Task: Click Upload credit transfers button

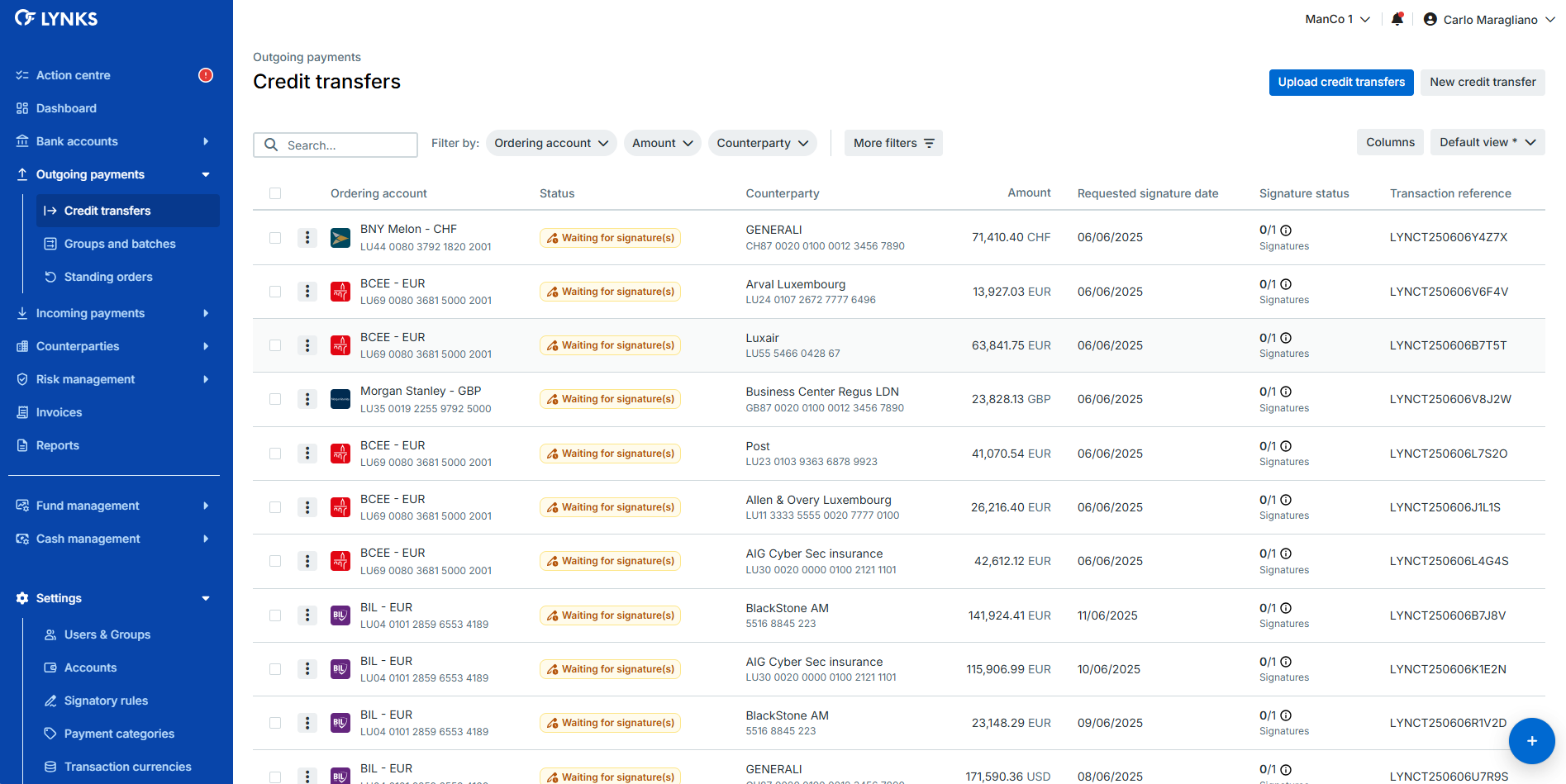Action: click(x=1341, y=82)
